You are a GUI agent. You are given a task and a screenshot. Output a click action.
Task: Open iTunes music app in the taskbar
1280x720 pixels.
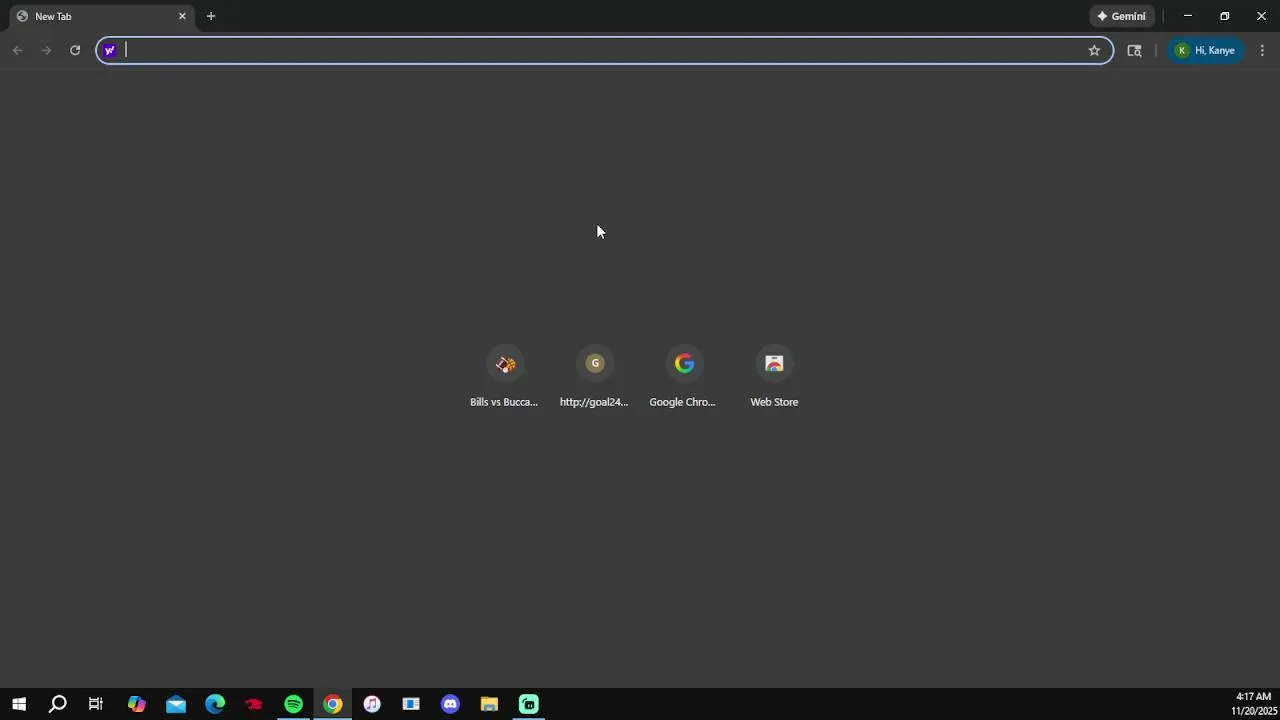click(x=372, y=704)
